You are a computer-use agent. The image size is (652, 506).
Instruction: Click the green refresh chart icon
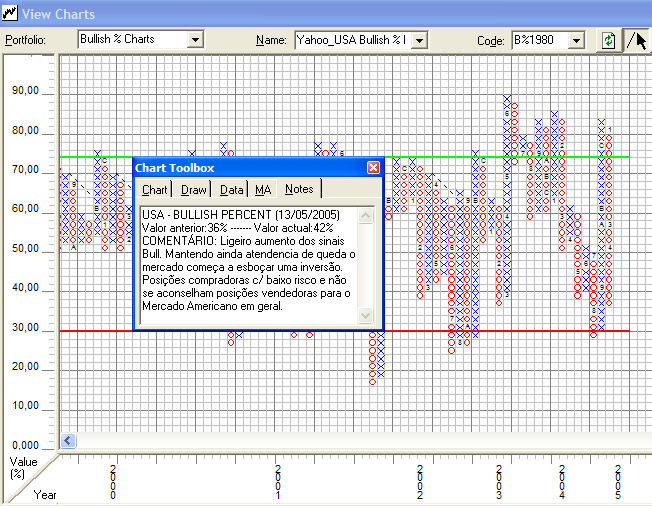[x=608, y=40]
